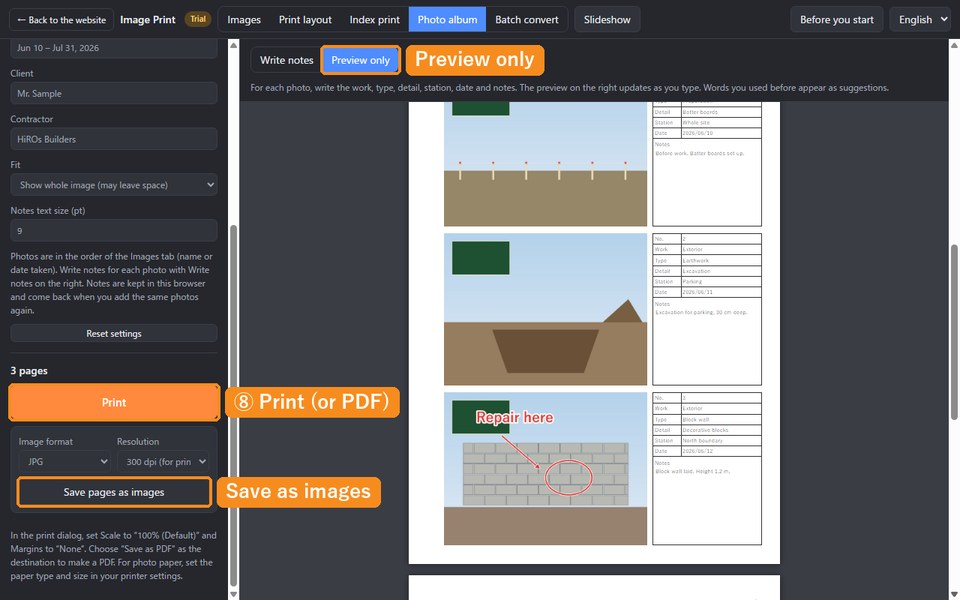Open the Images tab
This screenshot has height=600, width=960.
click(x=244, y=20)
